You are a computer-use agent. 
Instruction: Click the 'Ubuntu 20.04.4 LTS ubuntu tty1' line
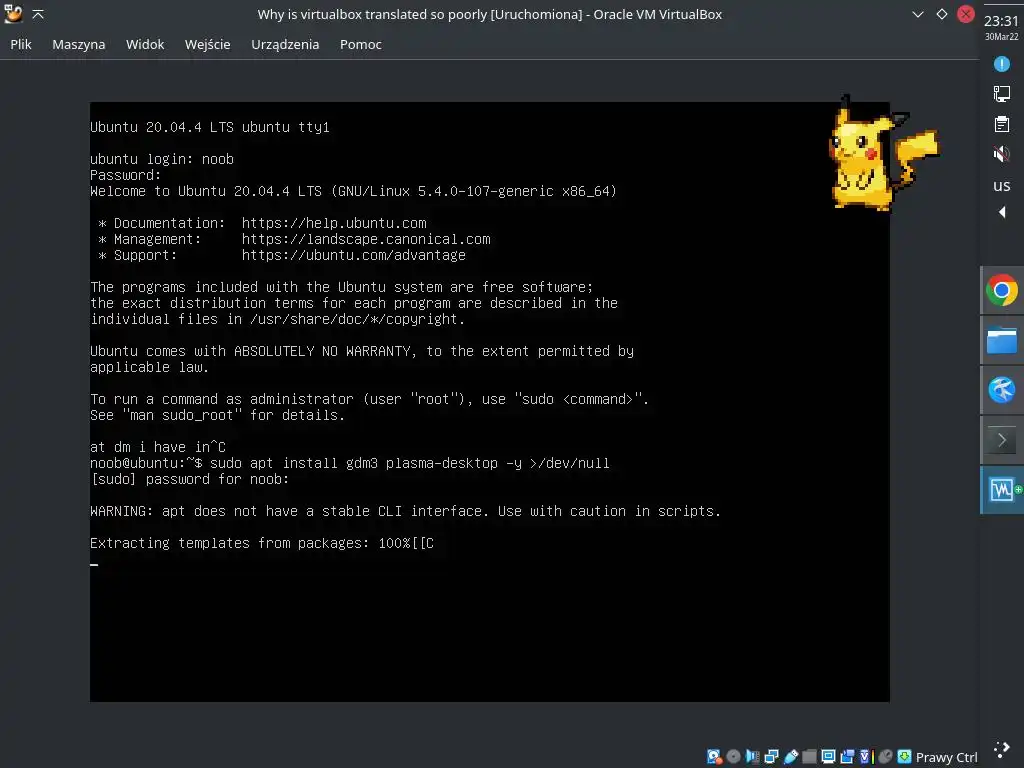(x=210, y=127)
